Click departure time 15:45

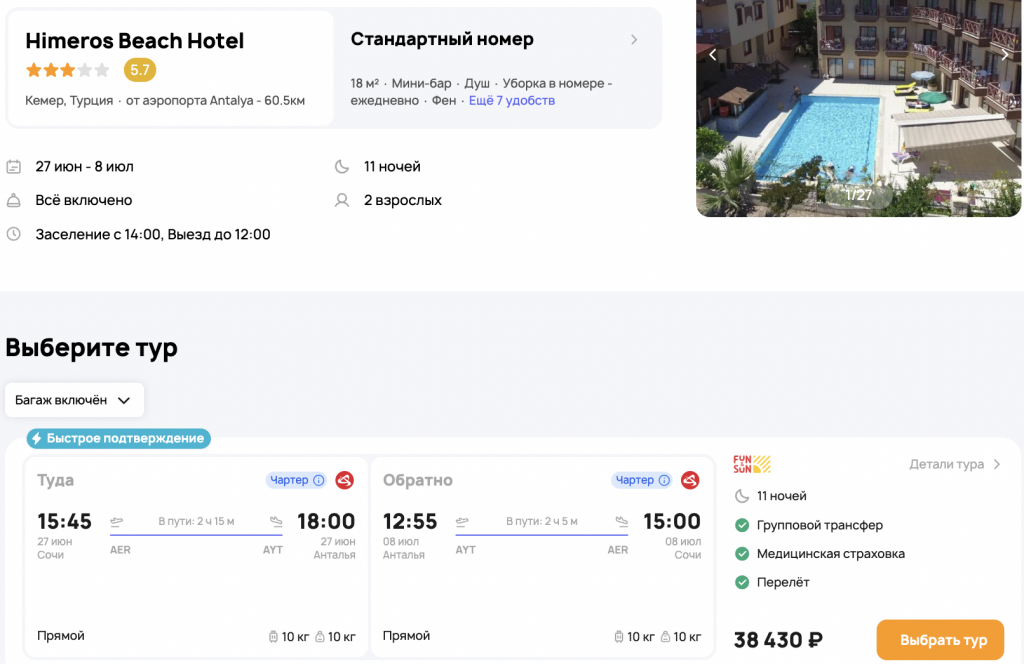pos(65,521)
